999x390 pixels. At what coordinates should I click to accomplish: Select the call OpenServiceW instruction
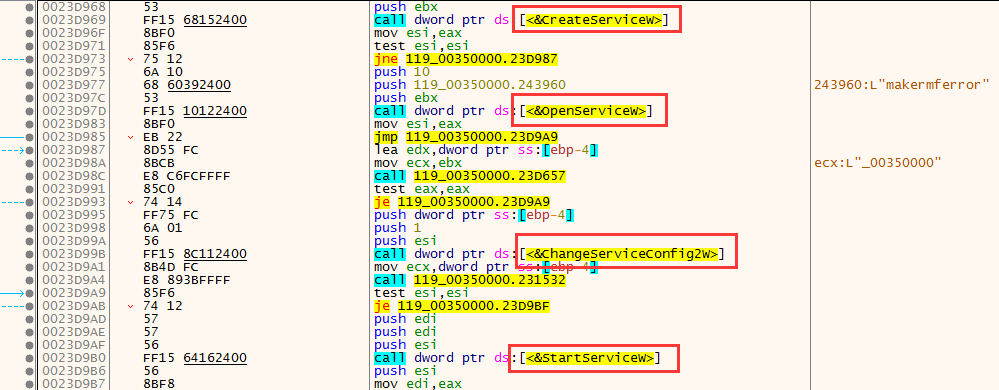pyautogui.click(x=513, y=111)
